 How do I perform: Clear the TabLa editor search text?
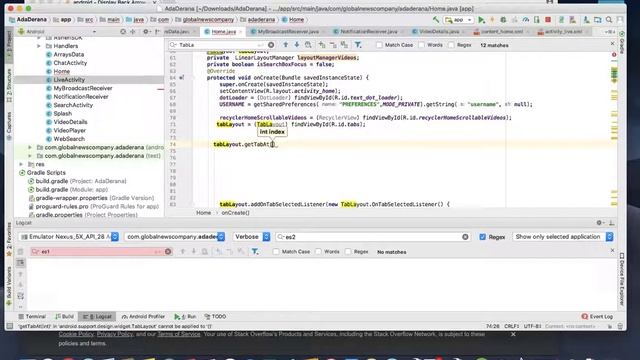coord(271,45)
